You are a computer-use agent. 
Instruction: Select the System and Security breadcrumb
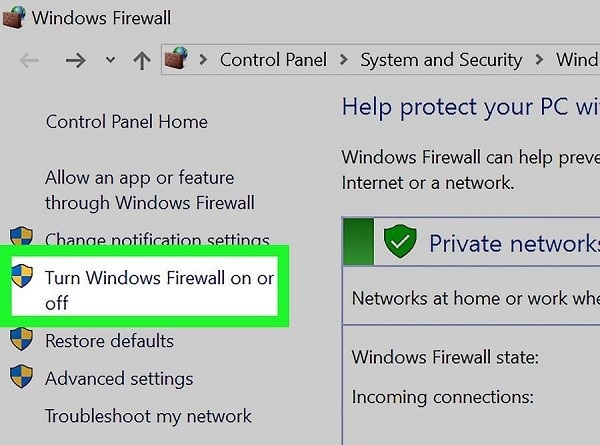coord(441,60)
